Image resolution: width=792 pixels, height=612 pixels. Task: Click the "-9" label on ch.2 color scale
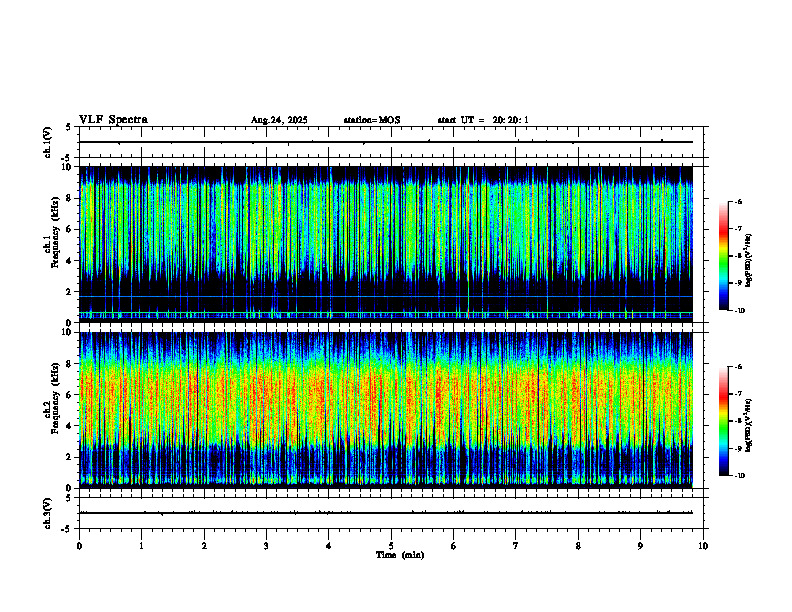coord(738,448)
